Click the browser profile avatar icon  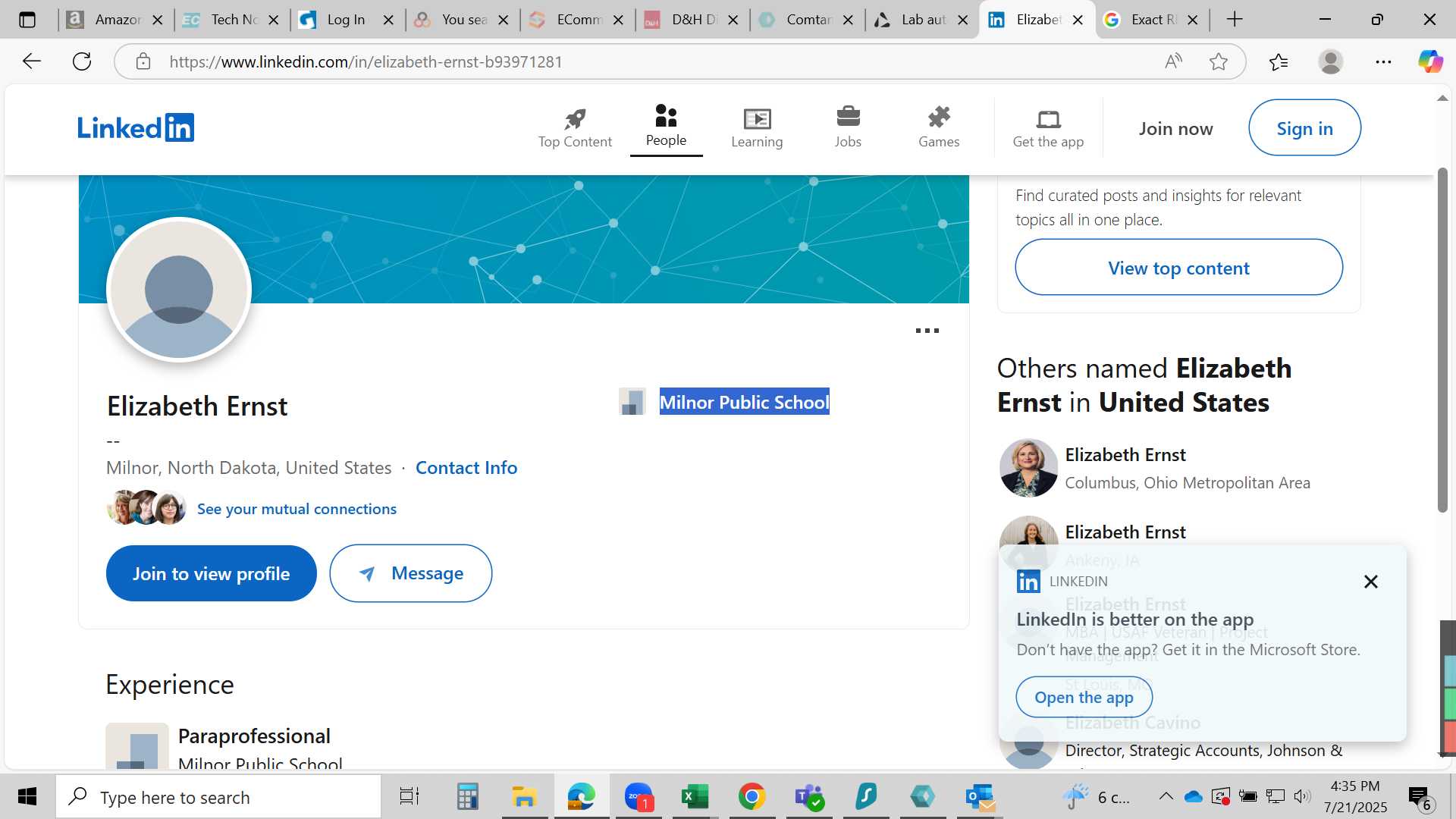click(x=1331, y=61)
